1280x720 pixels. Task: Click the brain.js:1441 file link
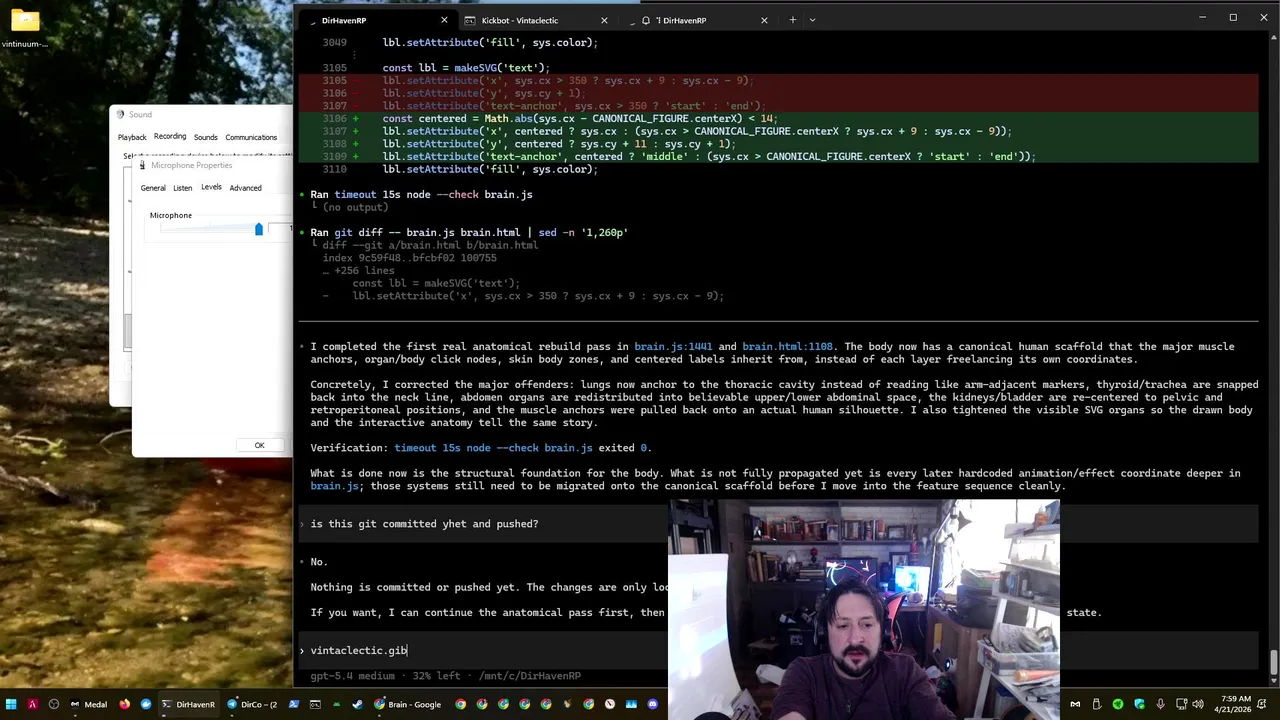coord(673,346)
